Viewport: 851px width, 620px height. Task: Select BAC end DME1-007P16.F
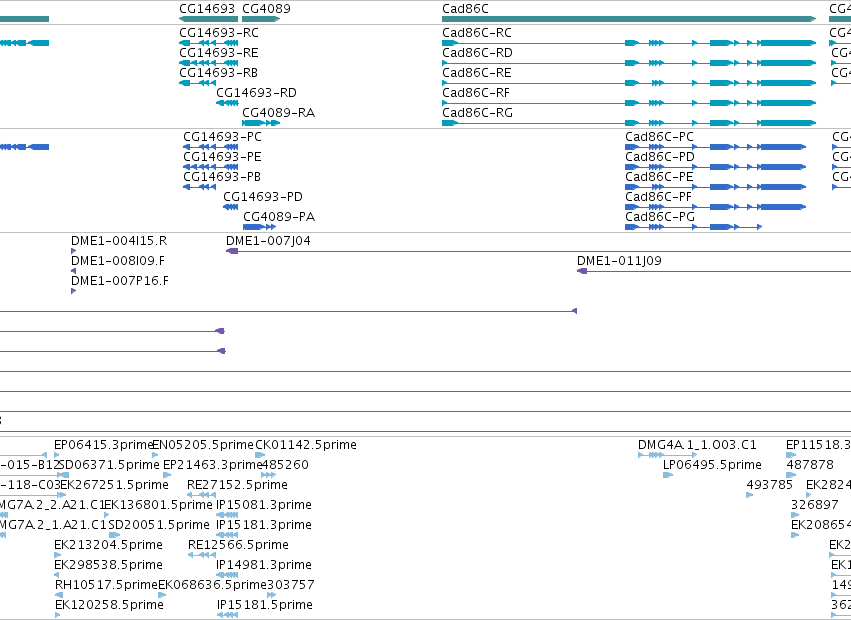coord(119,281)
